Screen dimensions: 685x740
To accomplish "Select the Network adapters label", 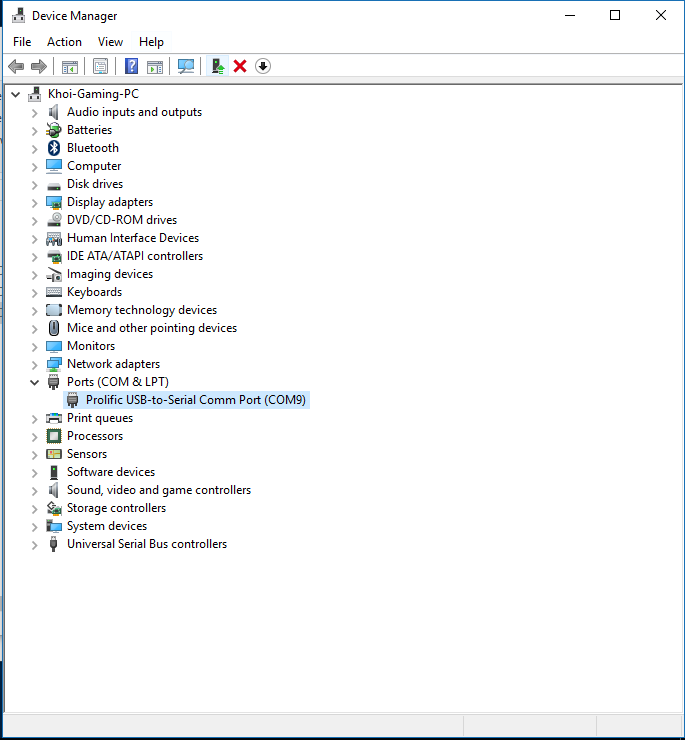I will click(113, 364).
